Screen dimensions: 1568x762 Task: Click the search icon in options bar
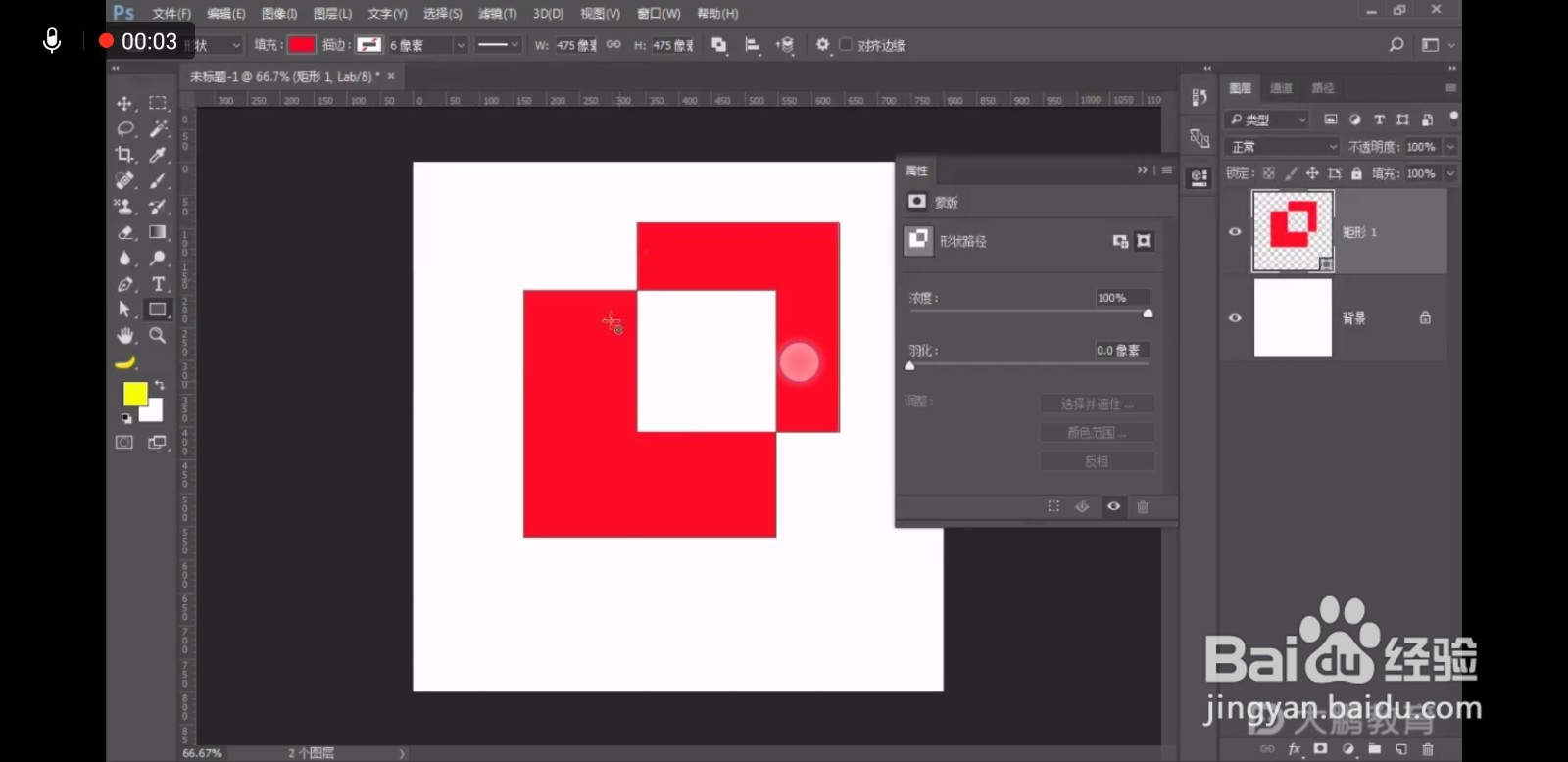click(x=1396, y=45)
